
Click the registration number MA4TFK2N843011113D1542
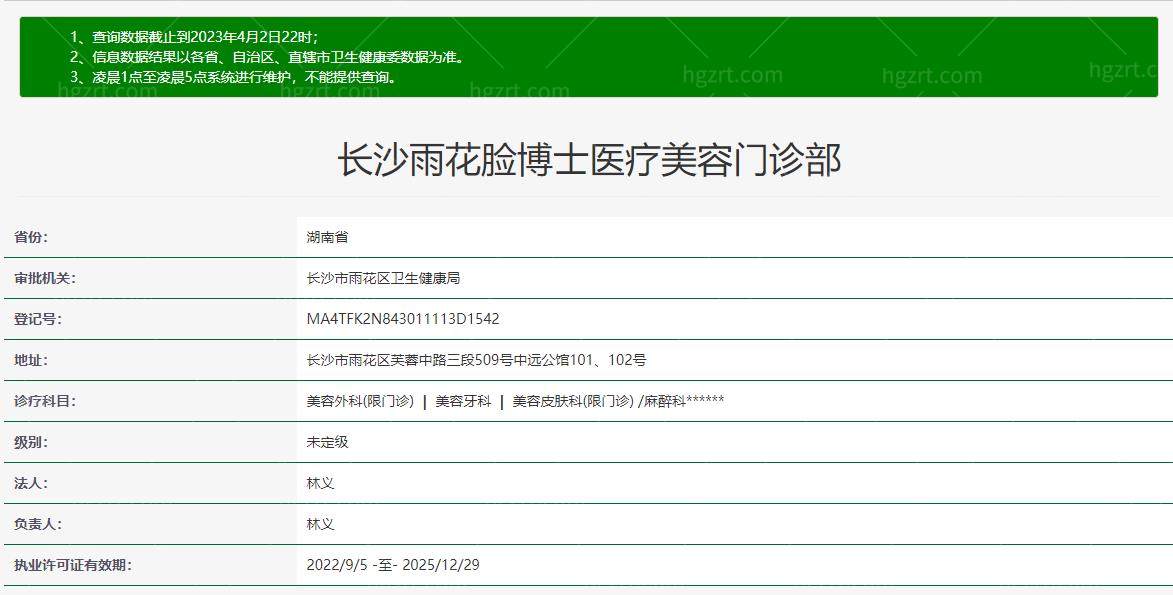click(x=402, y=320)
